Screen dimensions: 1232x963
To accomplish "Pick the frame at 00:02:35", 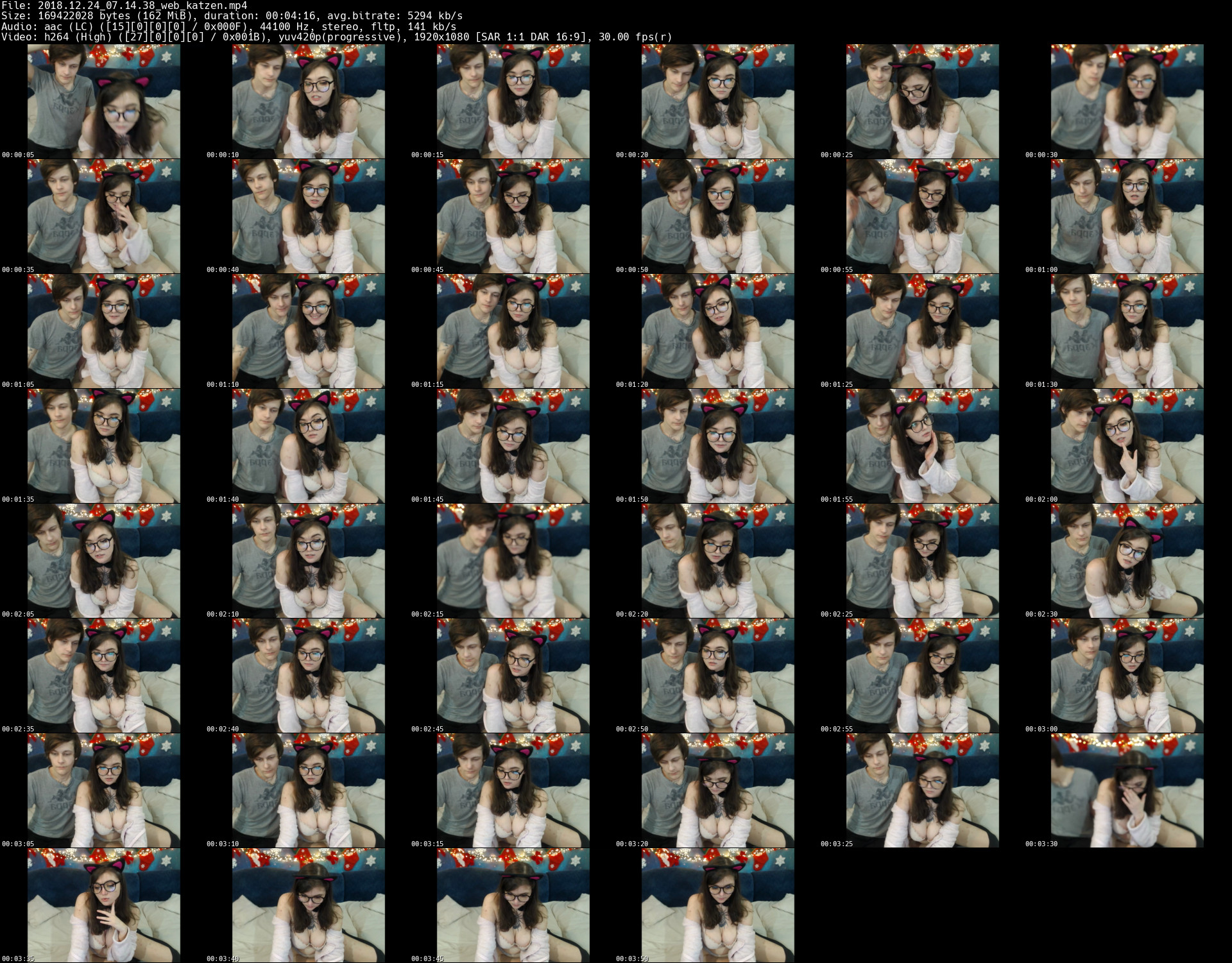I will (103, 676).
